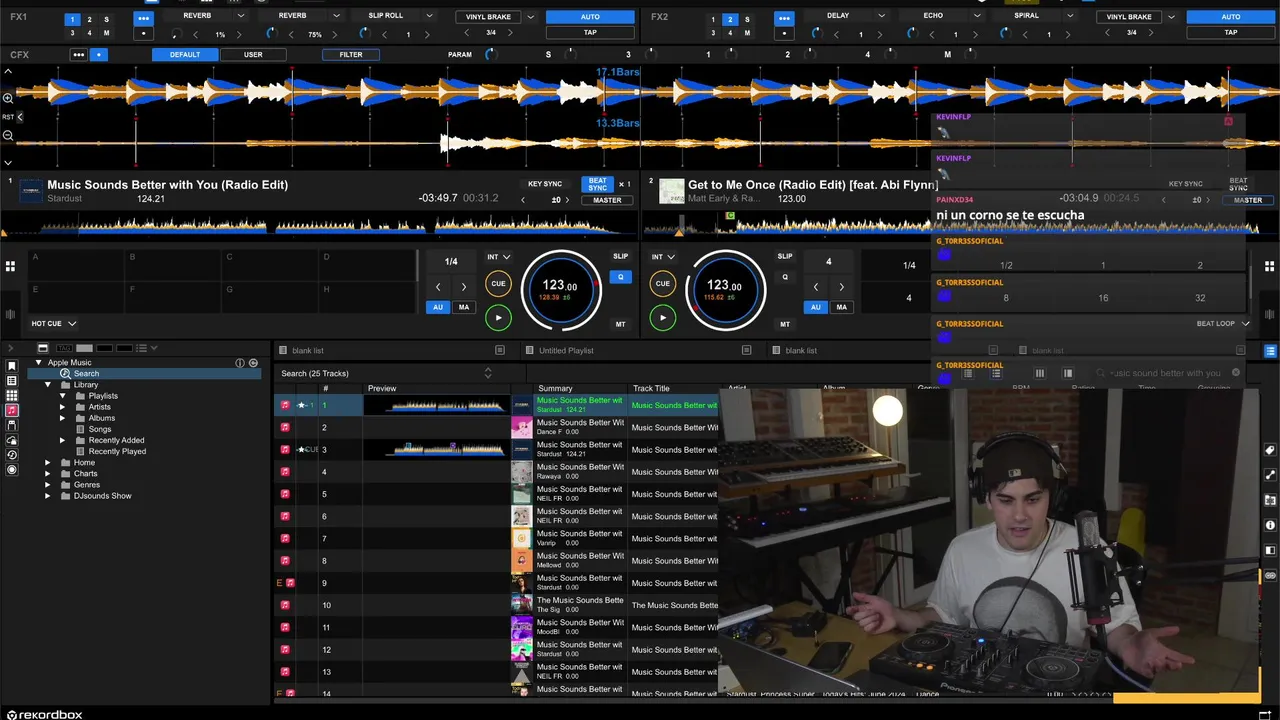Click the info icon beside Apple Music

point(240,362)
